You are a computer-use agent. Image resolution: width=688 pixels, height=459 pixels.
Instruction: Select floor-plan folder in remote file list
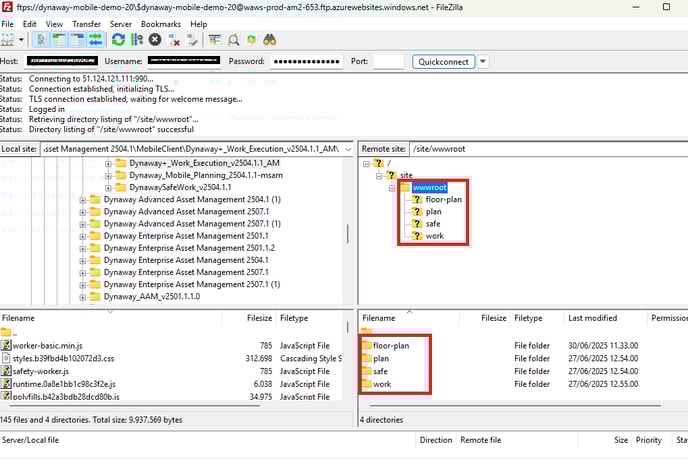point(391,346)
